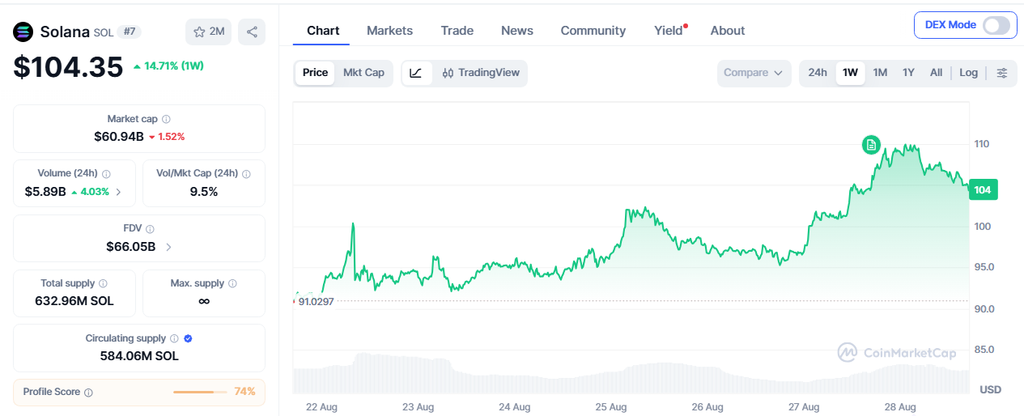The height and width of the screenshot is (416, 1024).
Task: Click Vol/Mkt Cap (24h) info icon
Action: (246, 174)
